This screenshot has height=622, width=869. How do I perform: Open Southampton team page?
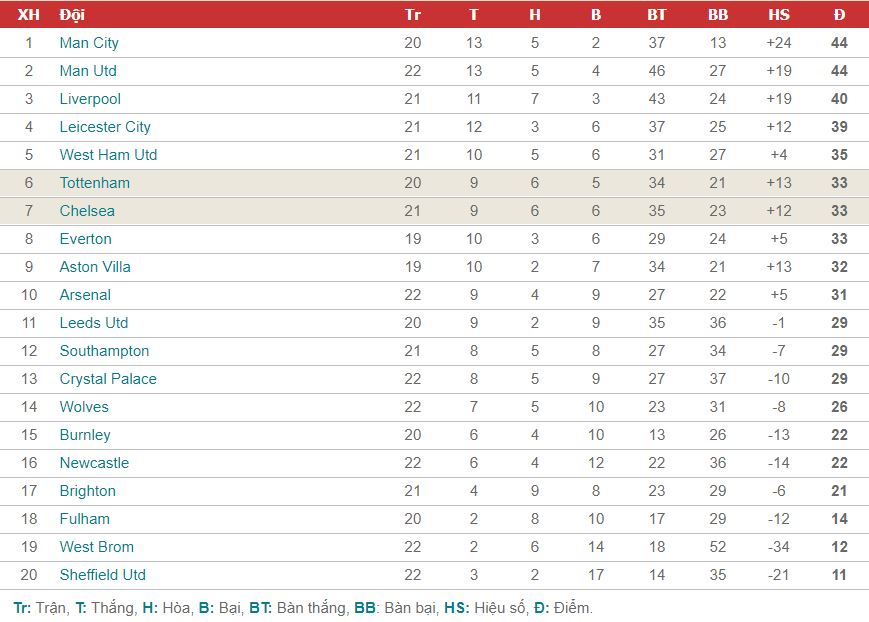(x=105, y=351)
